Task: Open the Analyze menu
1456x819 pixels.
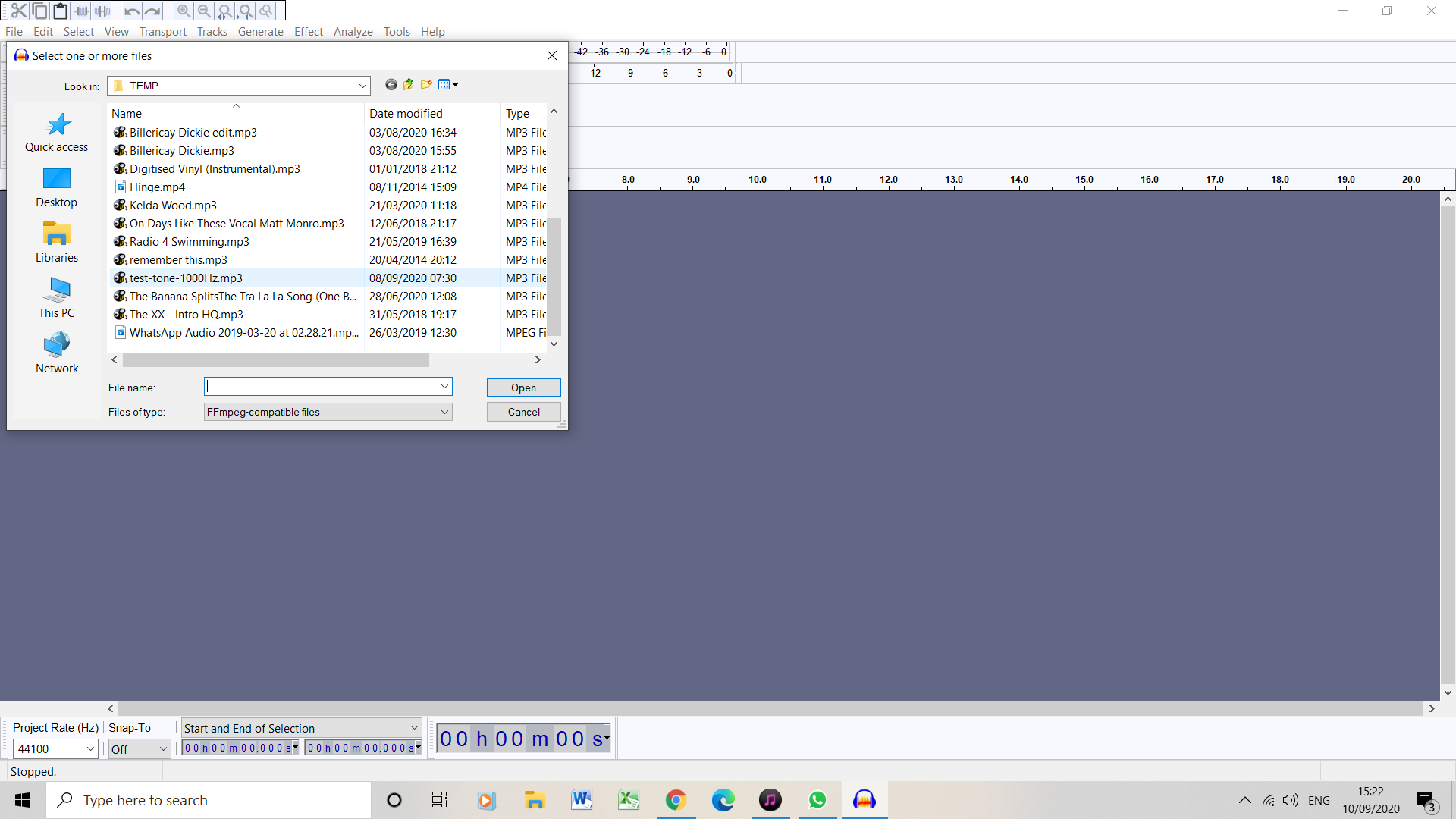Action: point(353,32)
